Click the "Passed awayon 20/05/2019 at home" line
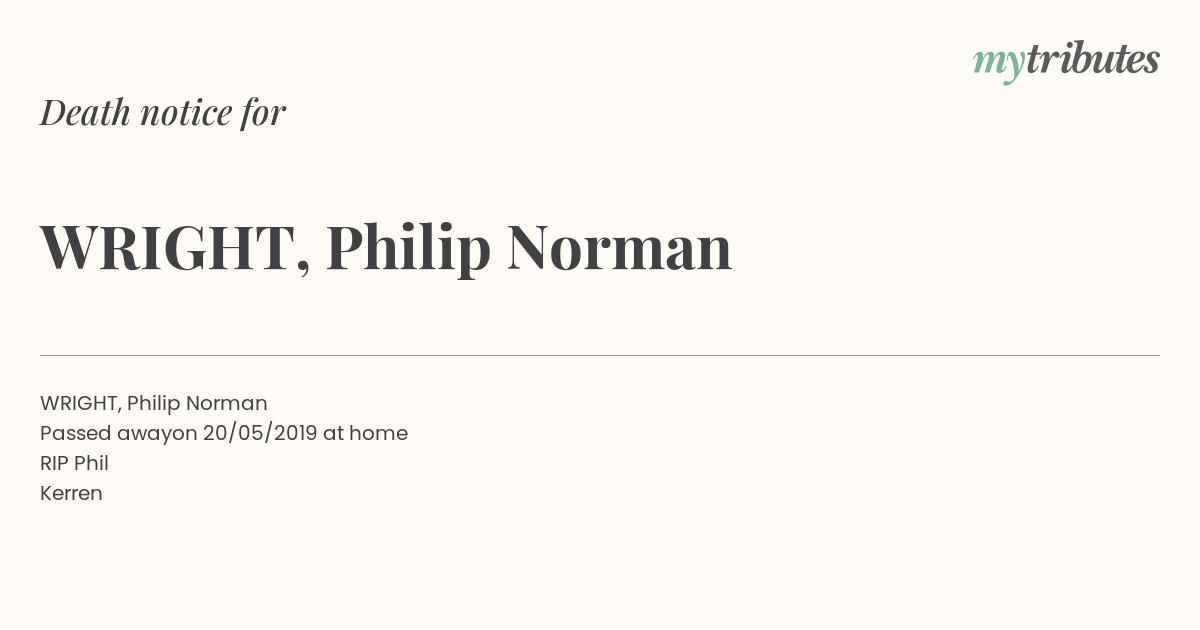The image size is (1200, 630). click(x=224, y=434)
